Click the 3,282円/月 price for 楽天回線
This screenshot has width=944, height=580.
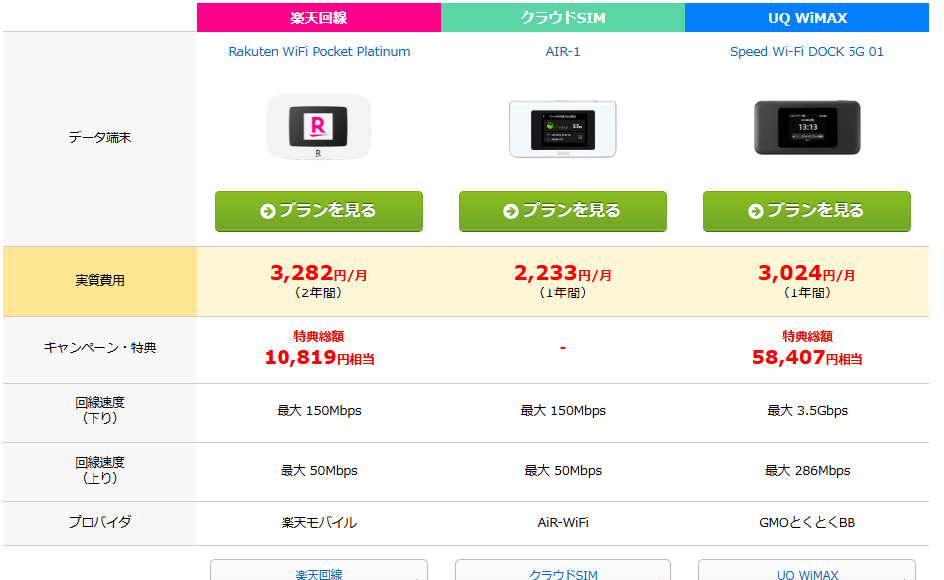point(319,273)
